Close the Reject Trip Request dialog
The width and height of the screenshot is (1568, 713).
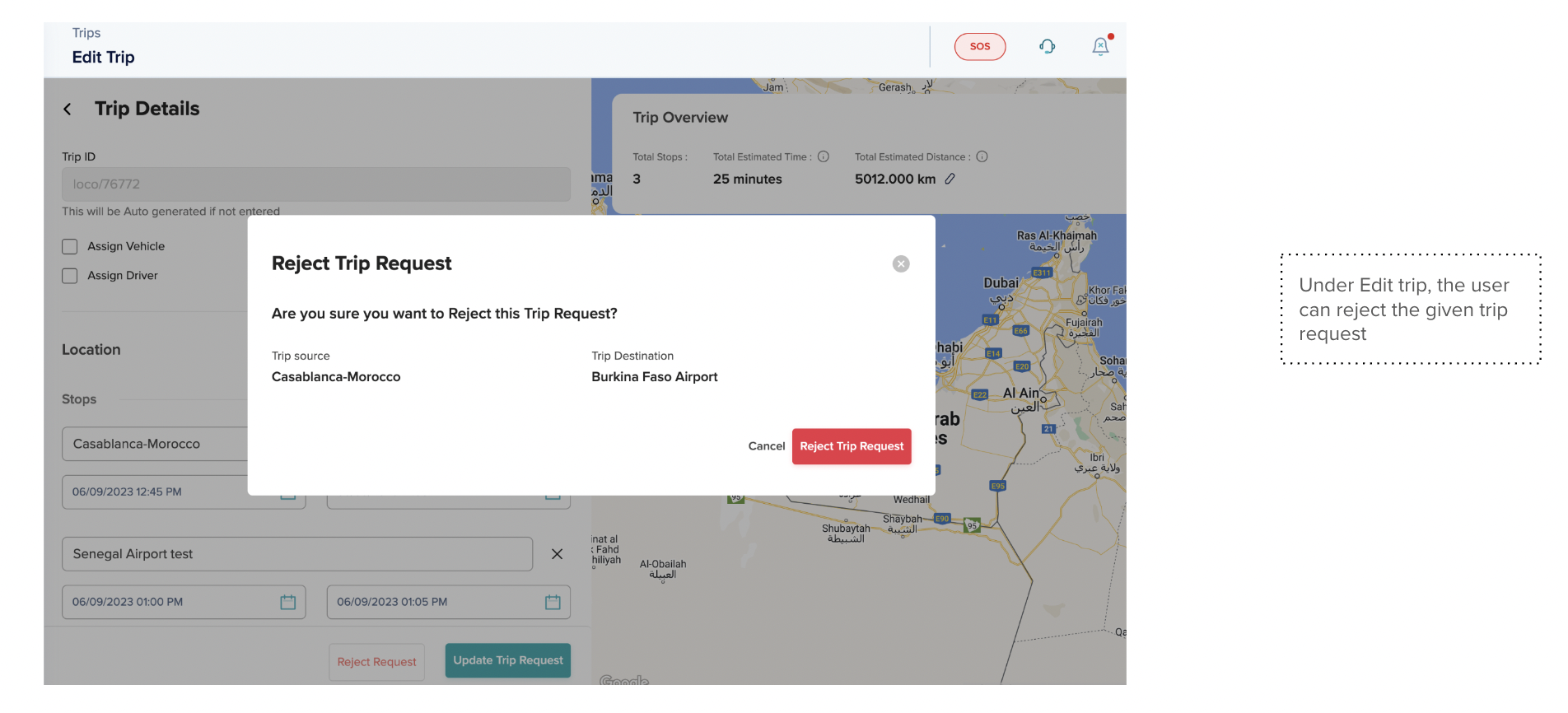pyautogui.click(x=901, y=264)
